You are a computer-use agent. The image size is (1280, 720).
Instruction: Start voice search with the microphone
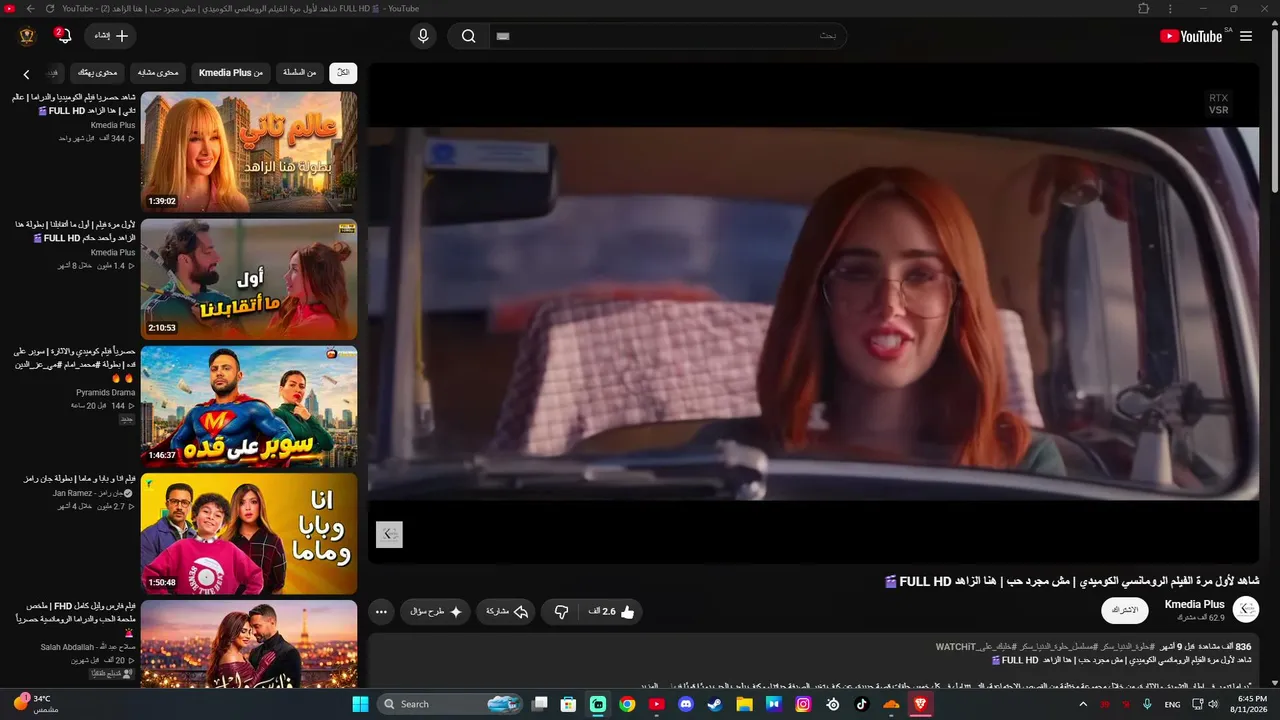tap(423, 36)
